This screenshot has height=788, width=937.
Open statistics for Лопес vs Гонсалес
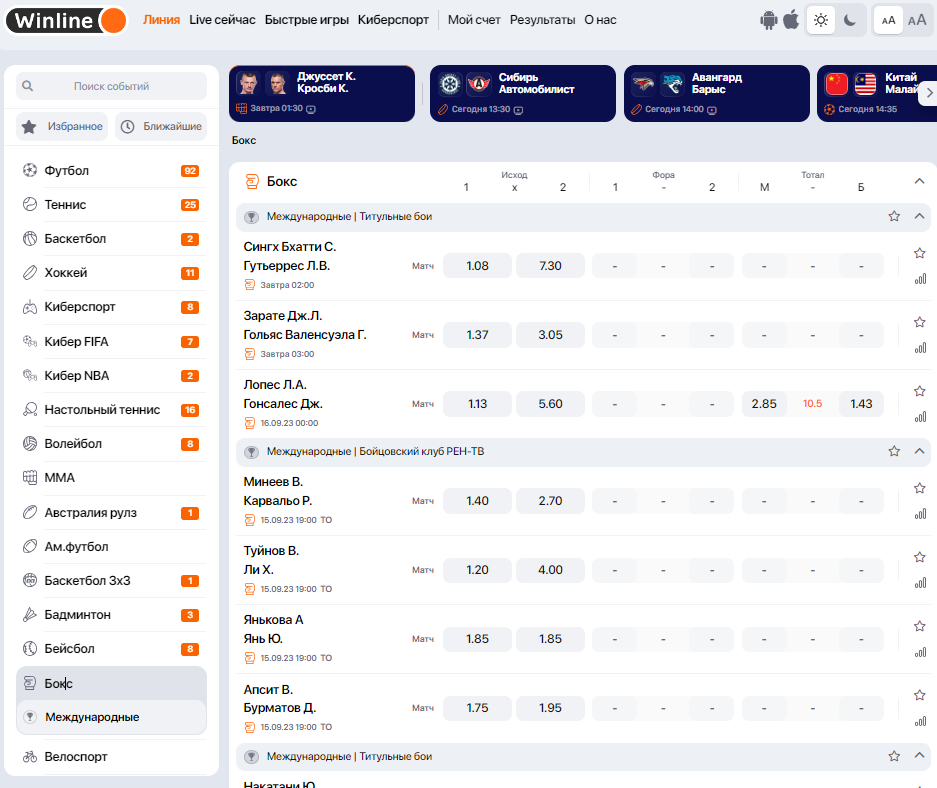pyautogui.click(x=920, y=417)
